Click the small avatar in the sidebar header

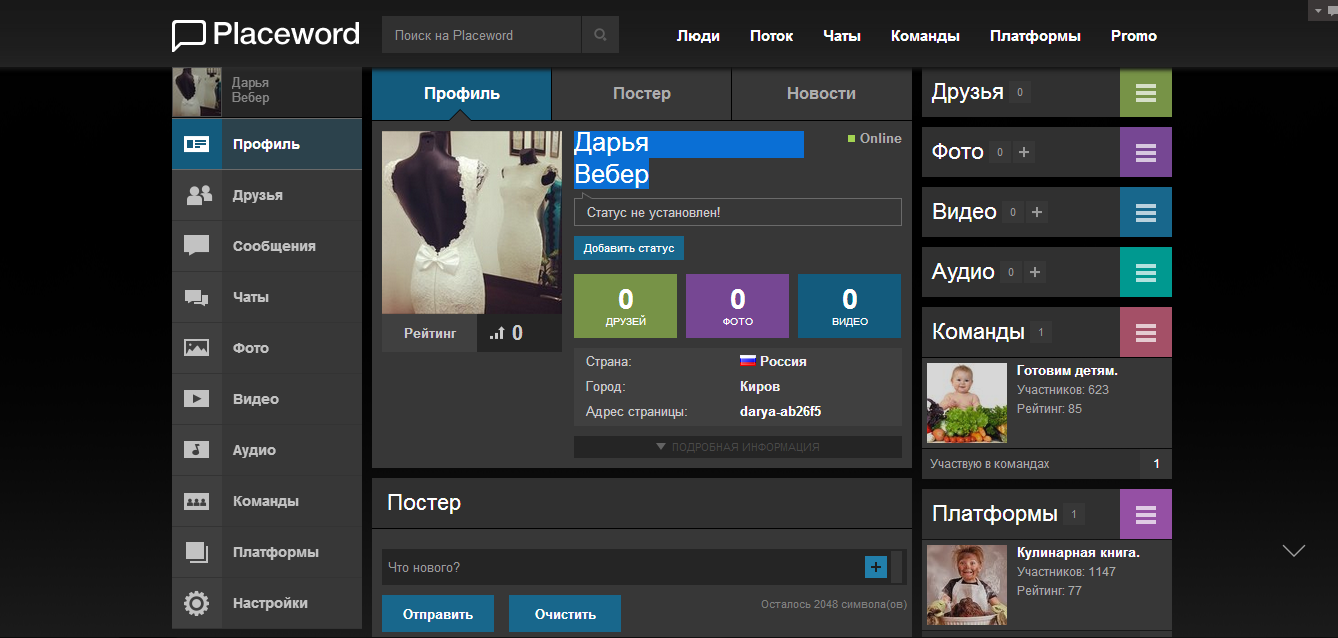coord(197,92)
